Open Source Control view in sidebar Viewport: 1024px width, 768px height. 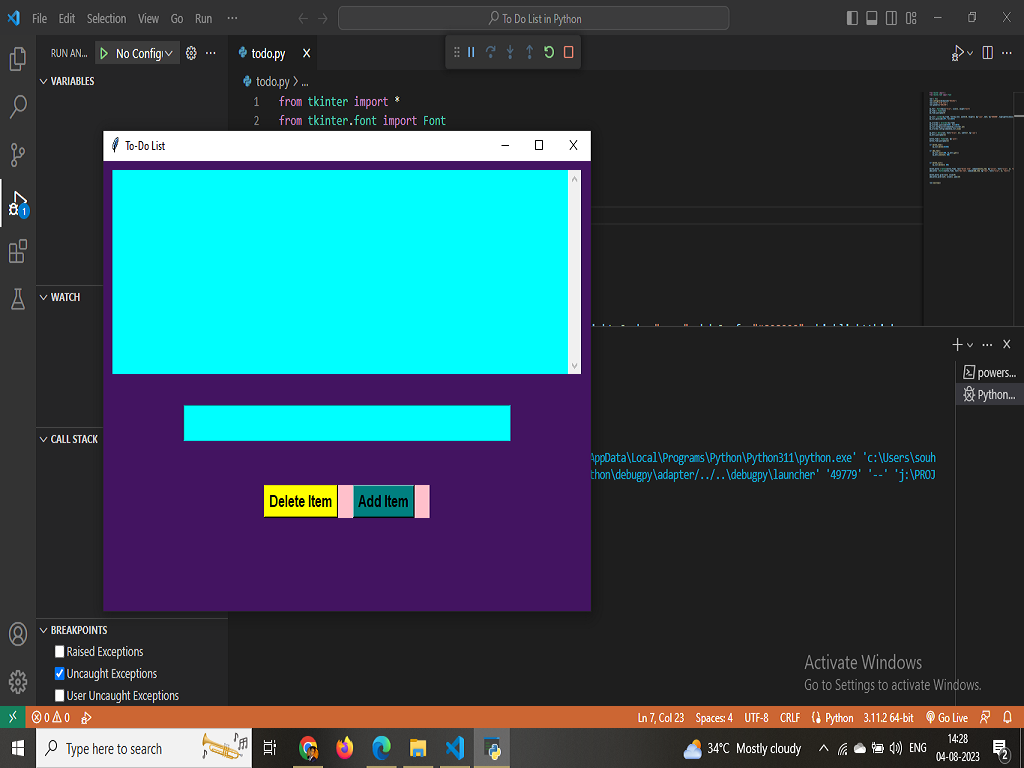[x=17, y=155]
